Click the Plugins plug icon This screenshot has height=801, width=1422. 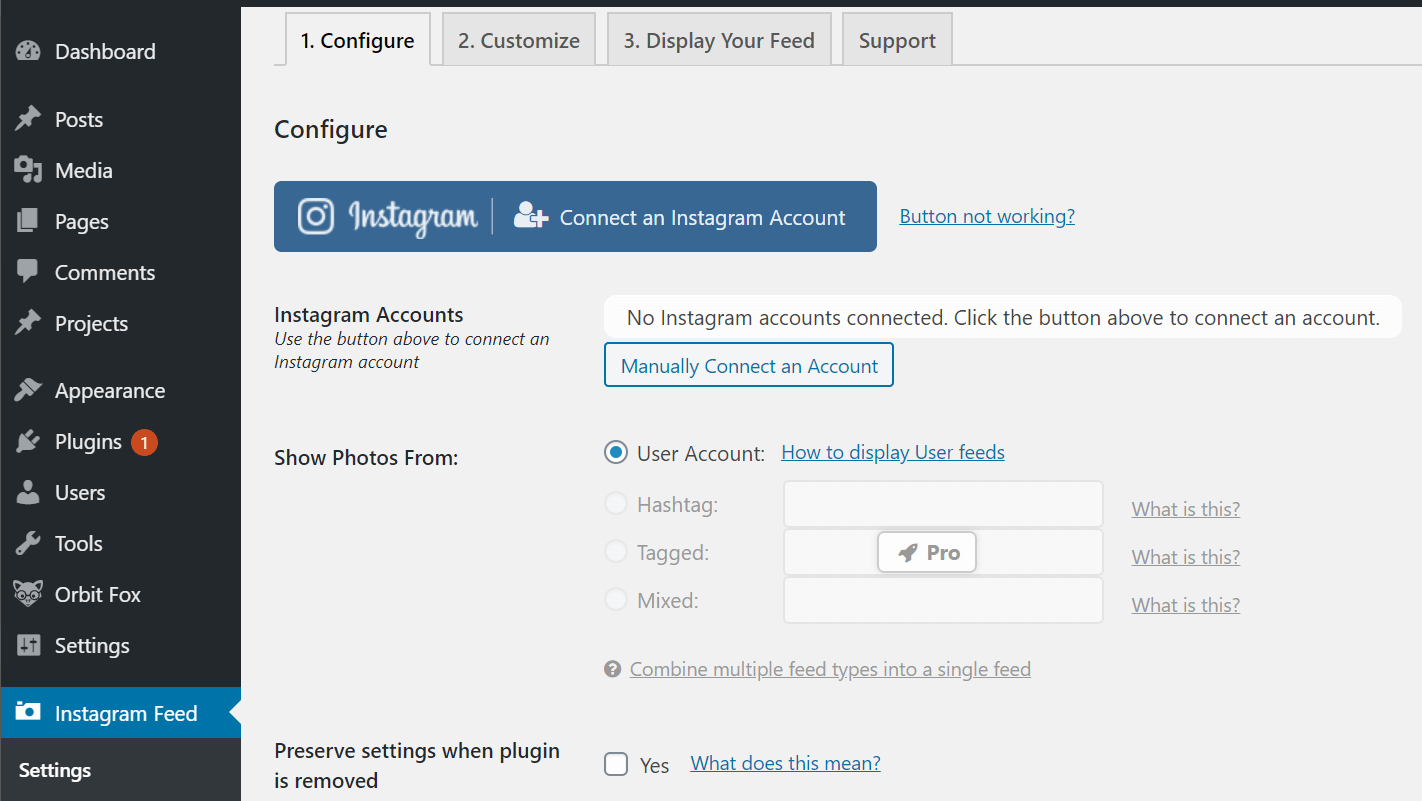point(28,442)
